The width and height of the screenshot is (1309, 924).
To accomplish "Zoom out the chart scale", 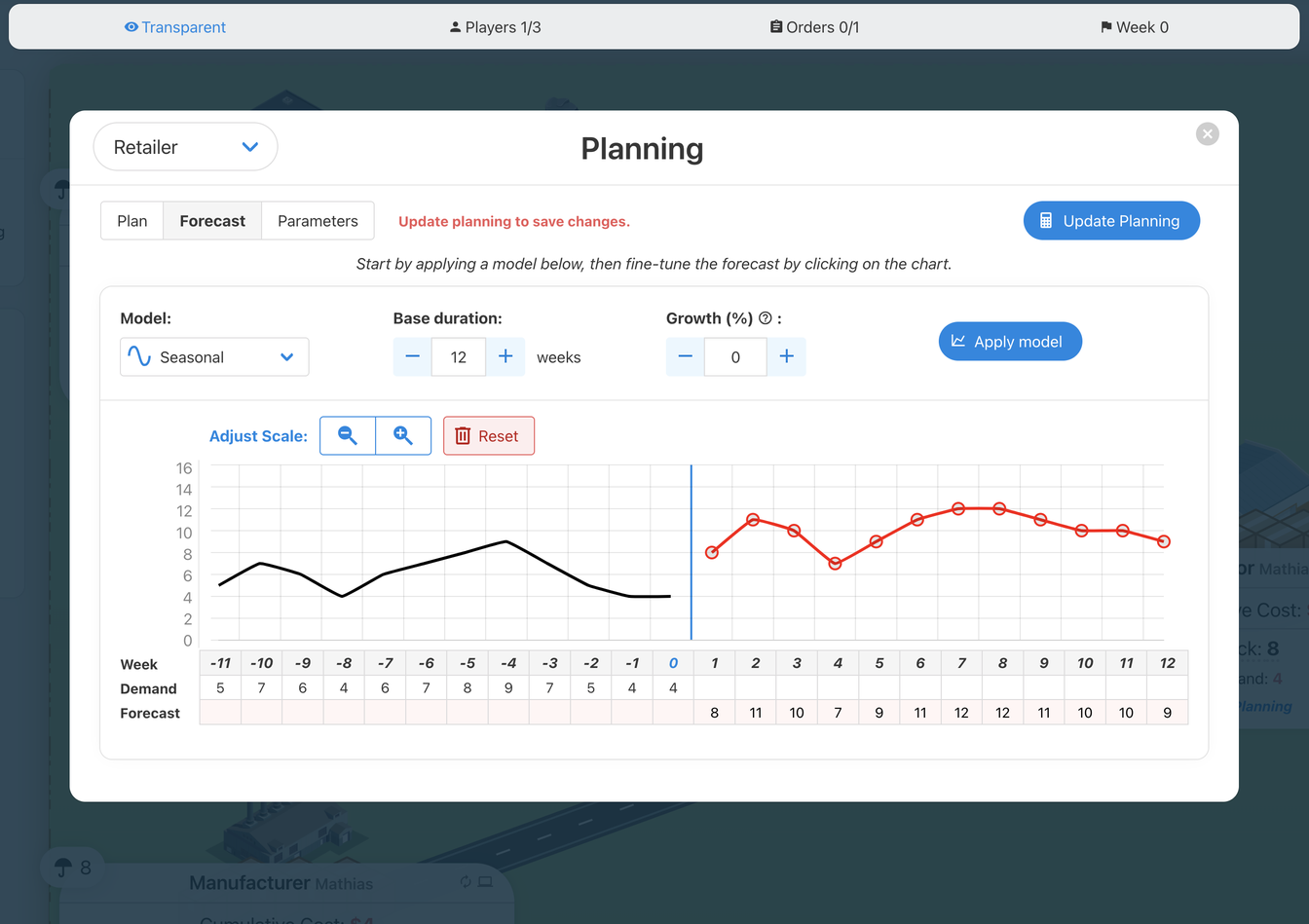I will 348,436.
